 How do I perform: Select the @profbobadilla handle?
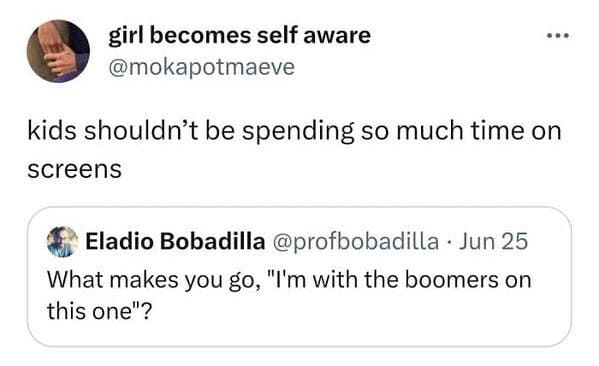[x=355, y=241]
